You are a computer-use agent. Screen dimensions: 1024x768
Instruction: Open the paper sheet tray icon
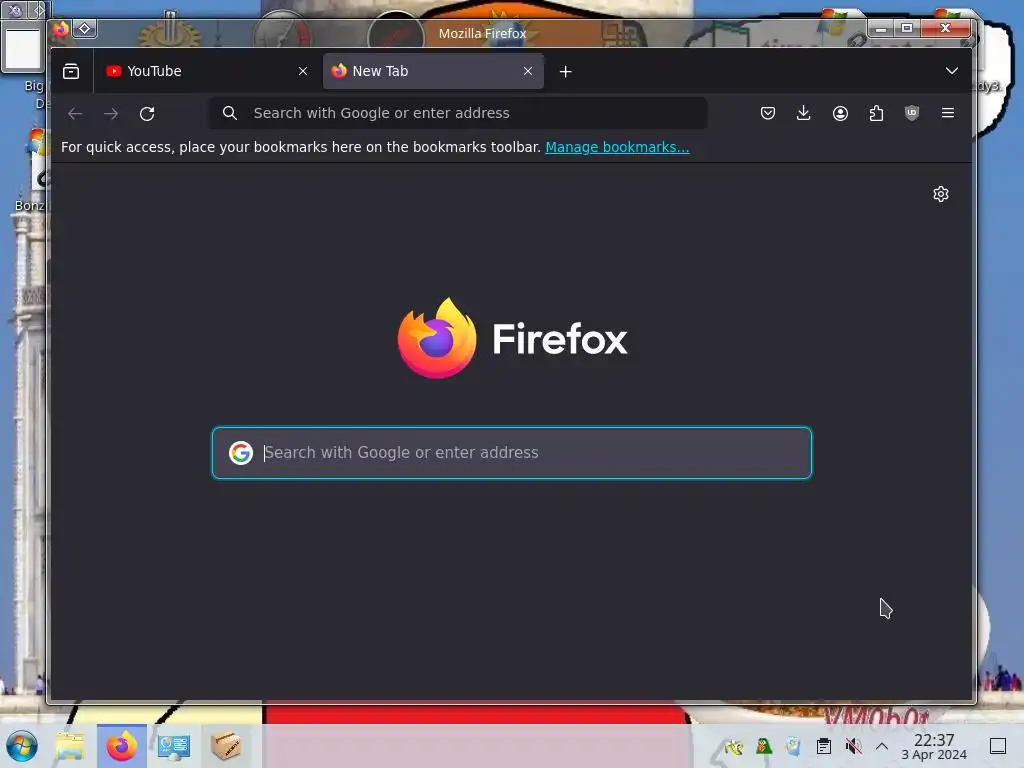tap(793, 746)
